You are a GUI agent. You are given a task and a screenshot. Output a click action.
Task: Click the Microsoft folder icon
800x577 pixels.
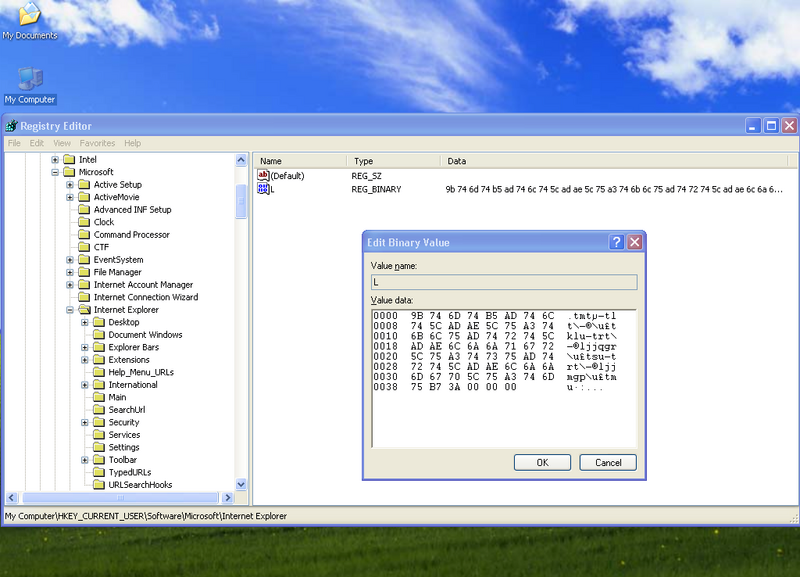[x=69, y=172]
